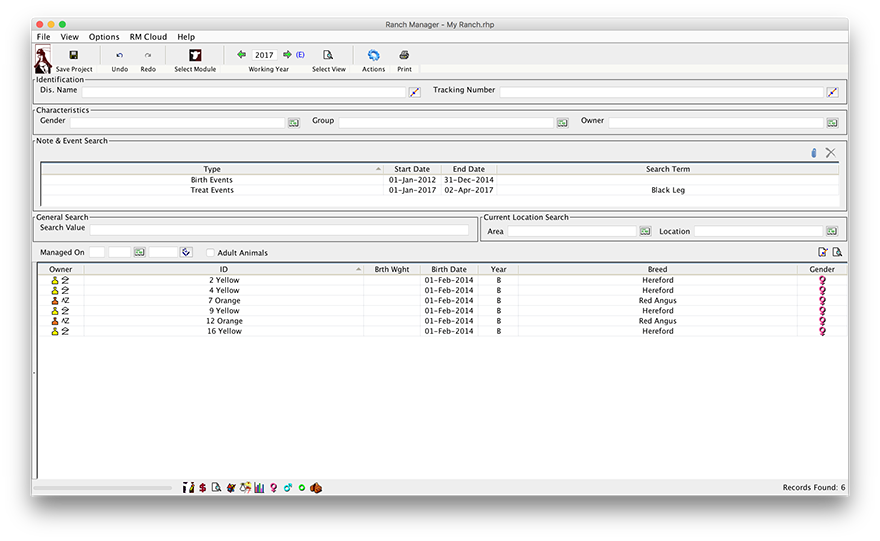Click the Actions toolbar icon

[x=373, y=55]
